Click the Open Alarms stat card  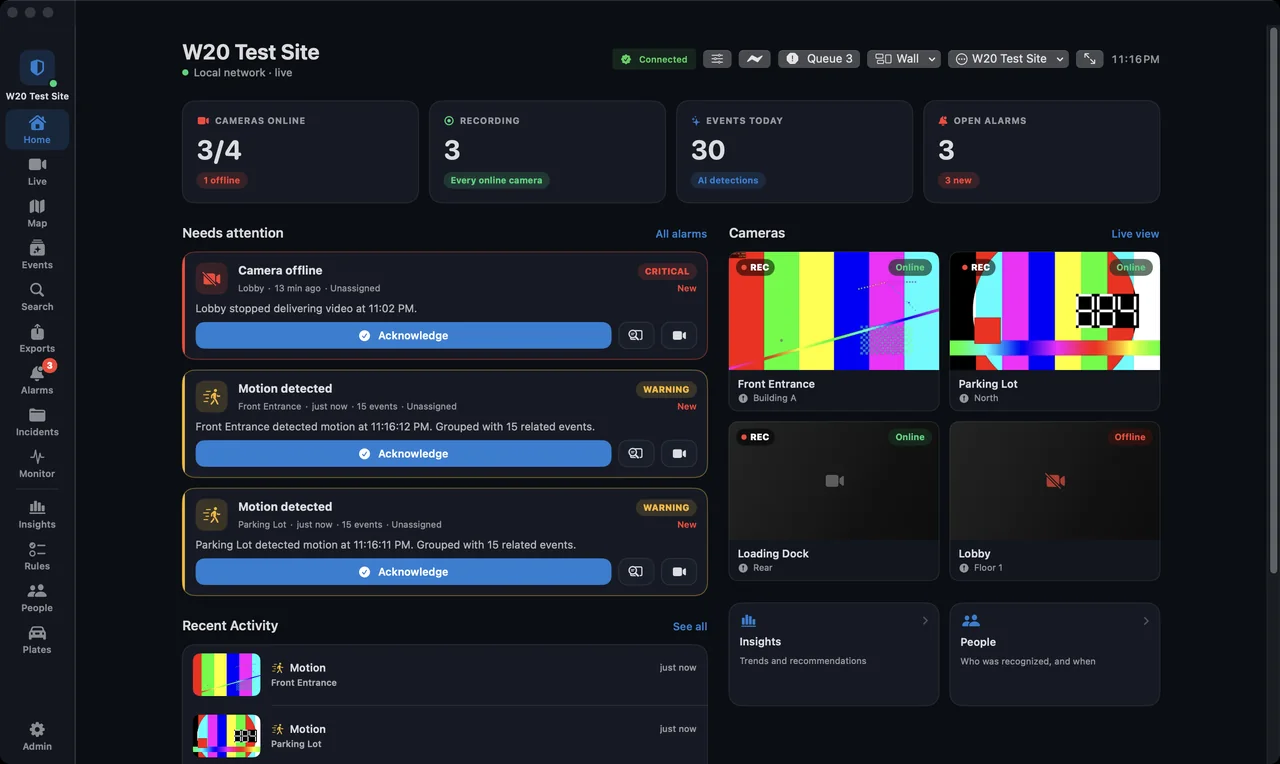click(1042, 152)
